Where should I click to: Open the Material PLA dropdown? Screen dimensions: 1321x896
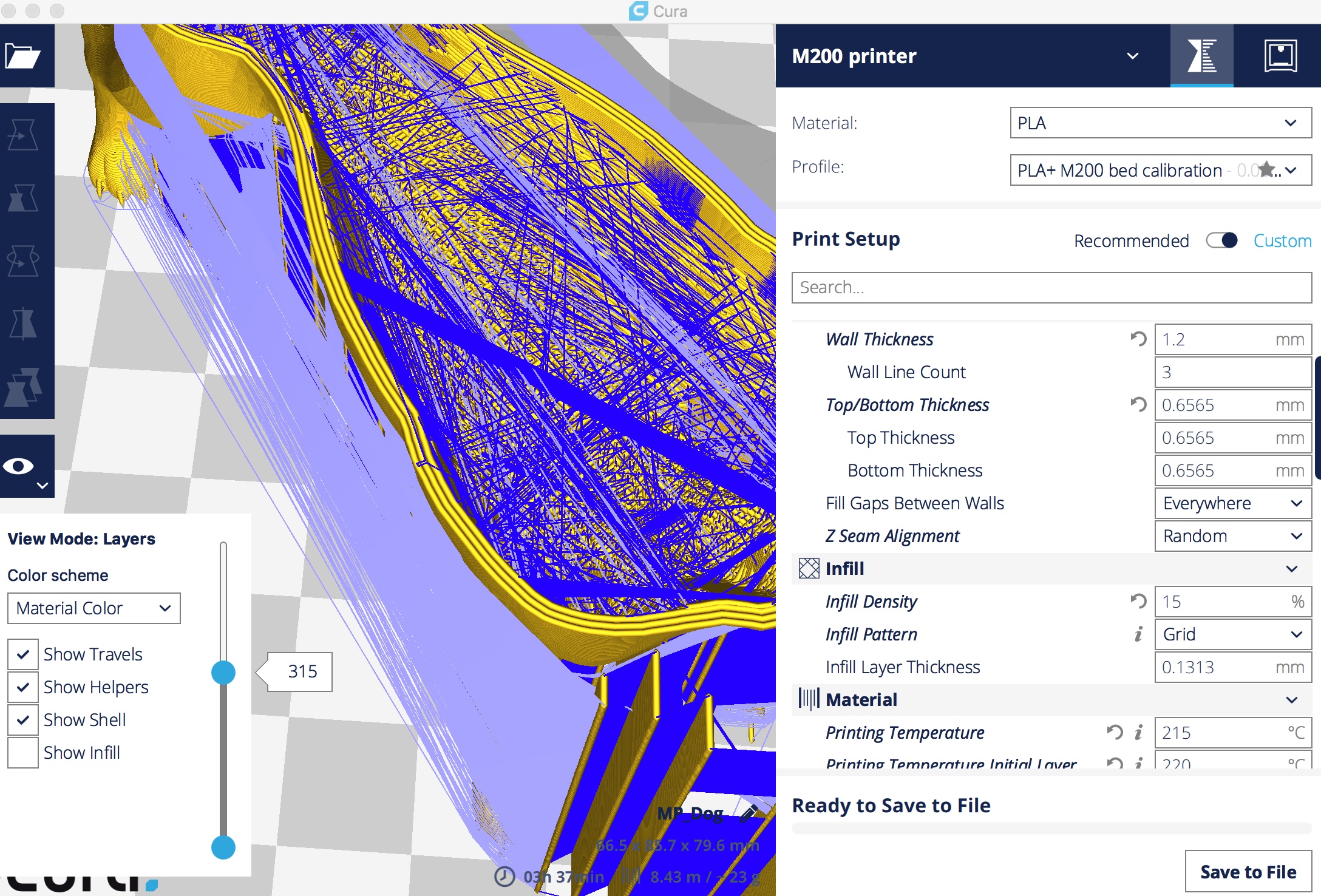pos(1160,123)
